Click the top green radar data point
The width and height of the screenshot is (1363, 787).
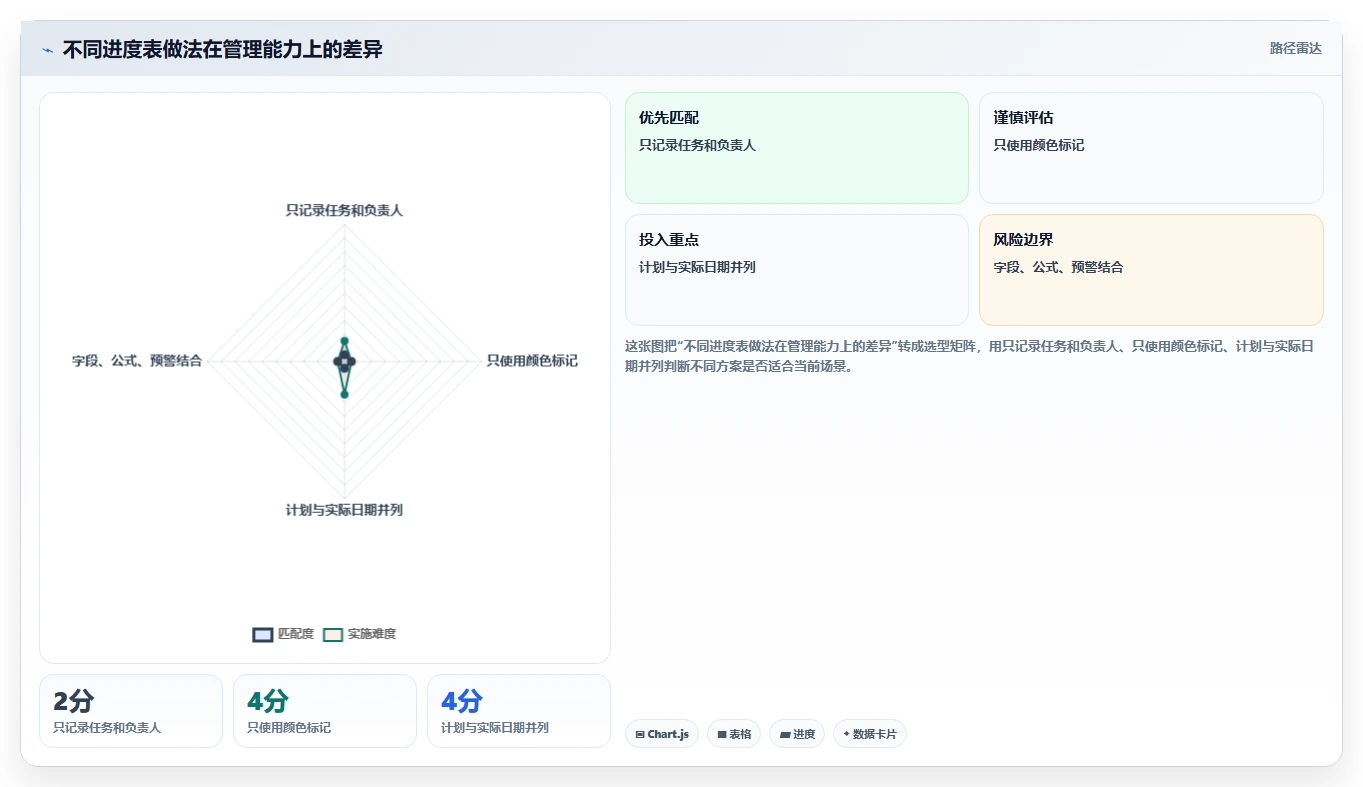click(344, 341)
